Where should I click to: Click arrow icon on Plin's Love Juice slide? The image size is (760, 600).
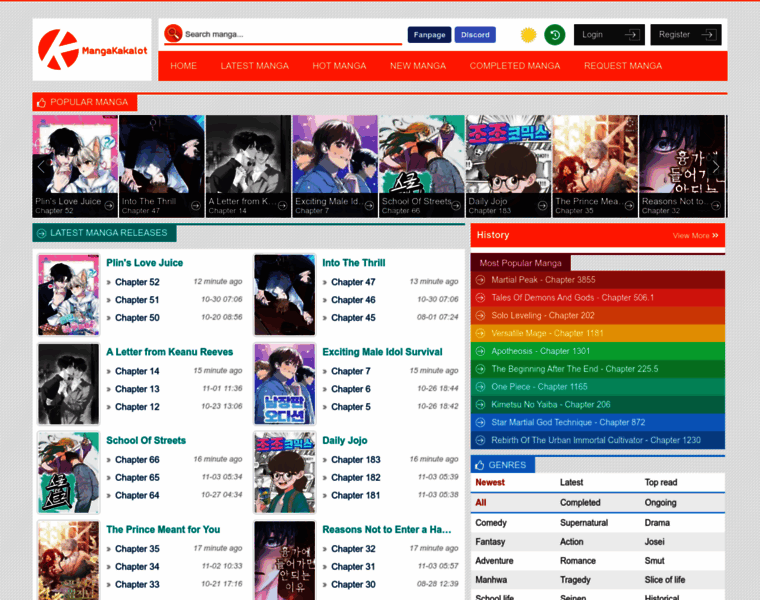click(x=109, y=205)
